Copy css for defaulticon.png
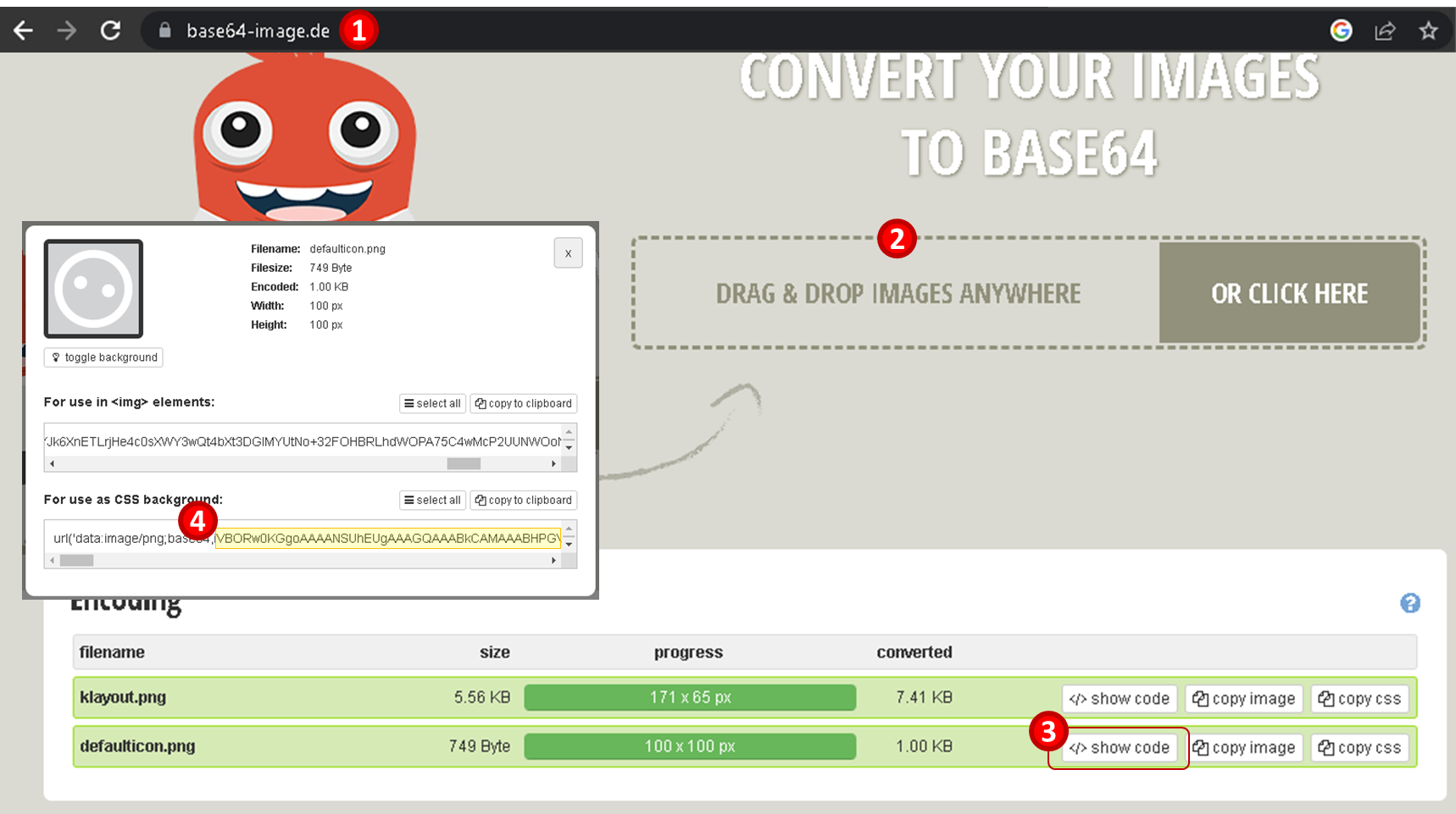Image resolution: width=1456 pixels, height=814 pixels. pyautogui.click(x=1359, y=748)
